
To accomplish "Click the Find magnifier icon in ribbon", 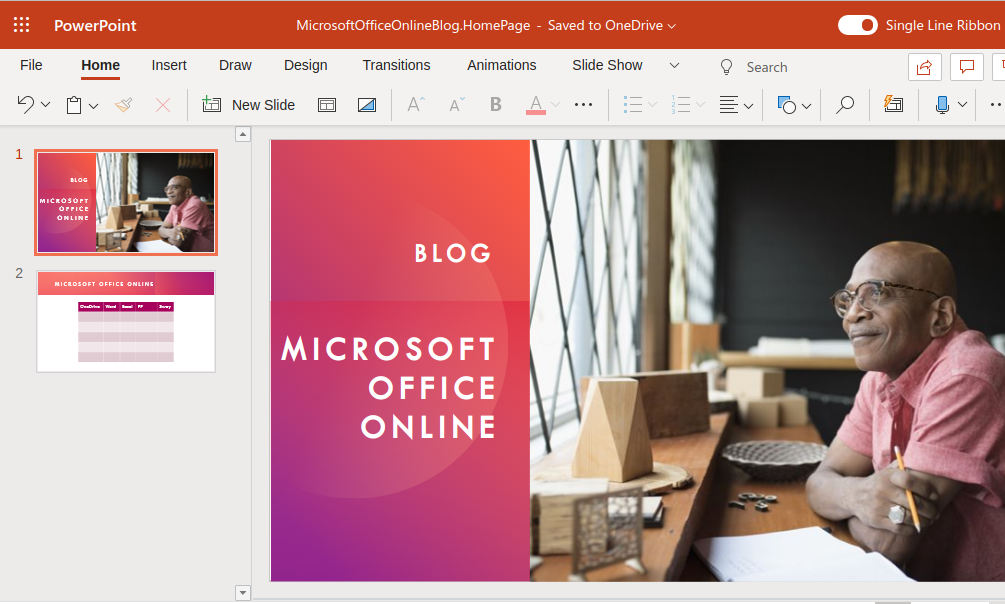I will [845, 105].
